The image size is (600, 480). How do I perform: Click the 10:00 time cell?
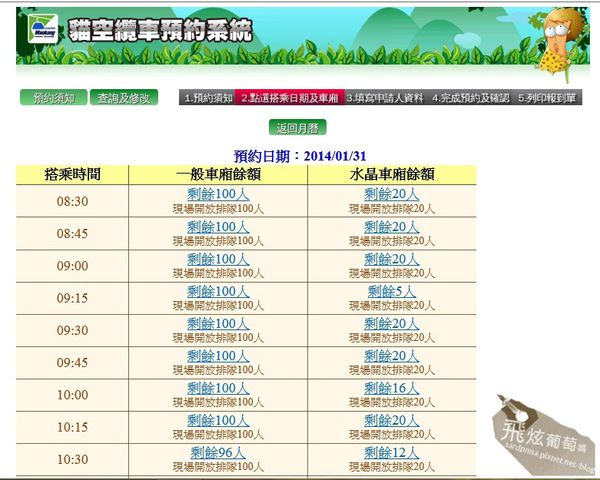coord(72,395)
